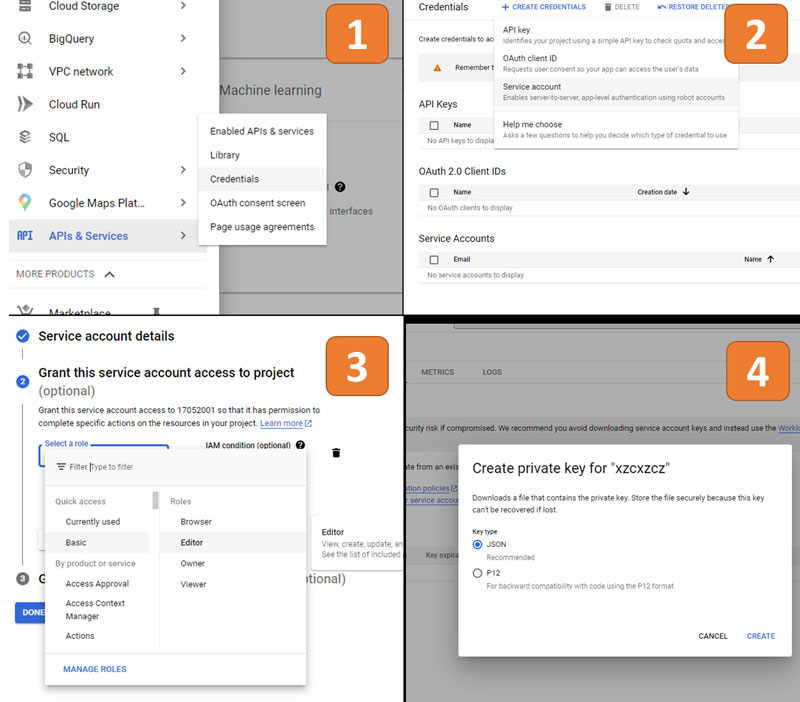
Task: Click the Cloud Run icon
Action: 25,105
